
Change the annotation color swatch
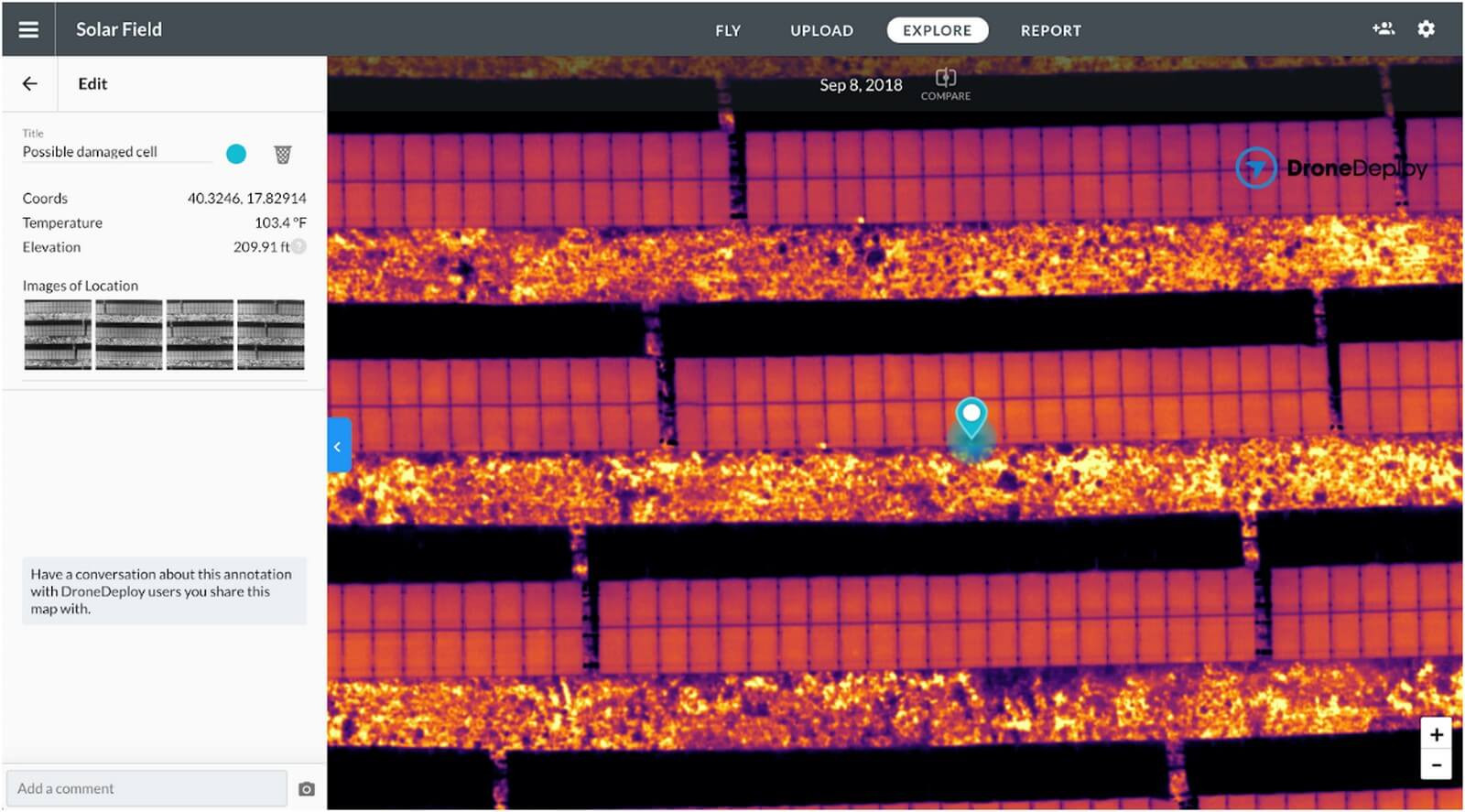click(x=236, y=154)
